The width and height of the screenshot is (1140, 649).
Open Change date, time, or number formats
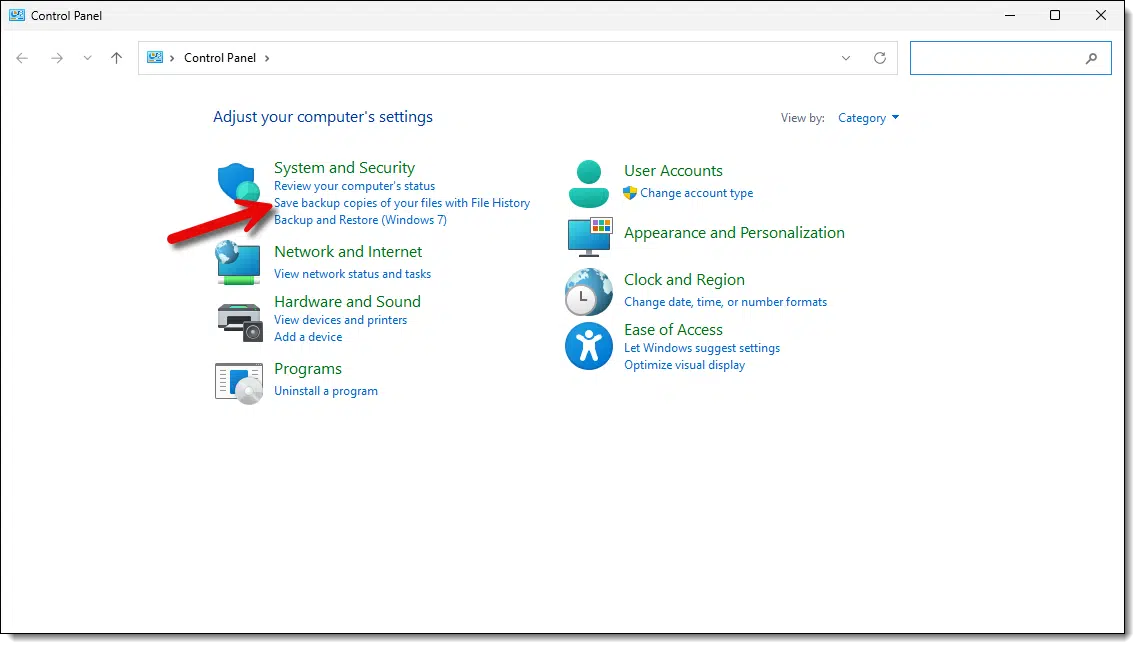tap(725, 302)
